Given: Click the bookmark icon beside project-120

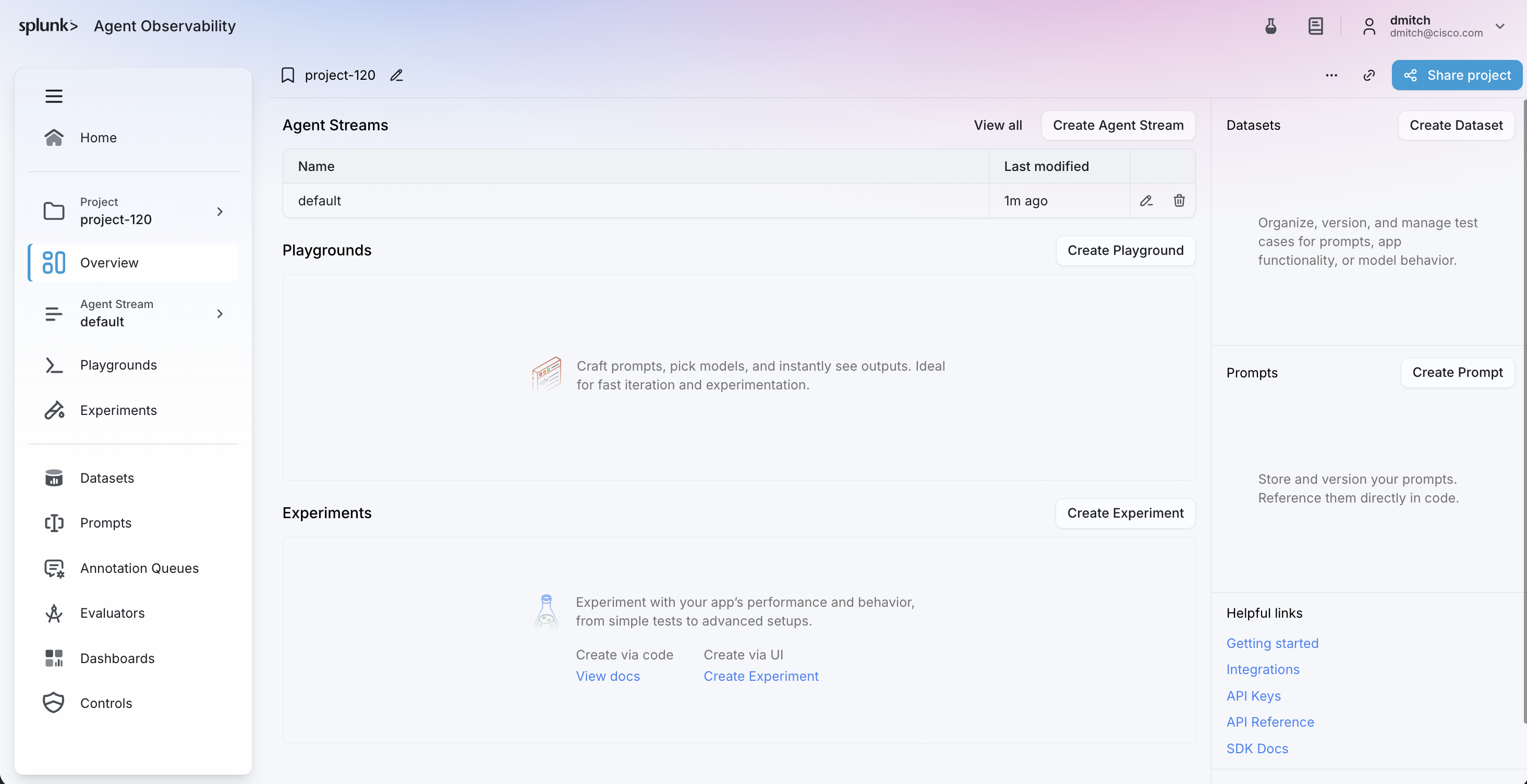Looking at the screenshot, I should 288,75.
